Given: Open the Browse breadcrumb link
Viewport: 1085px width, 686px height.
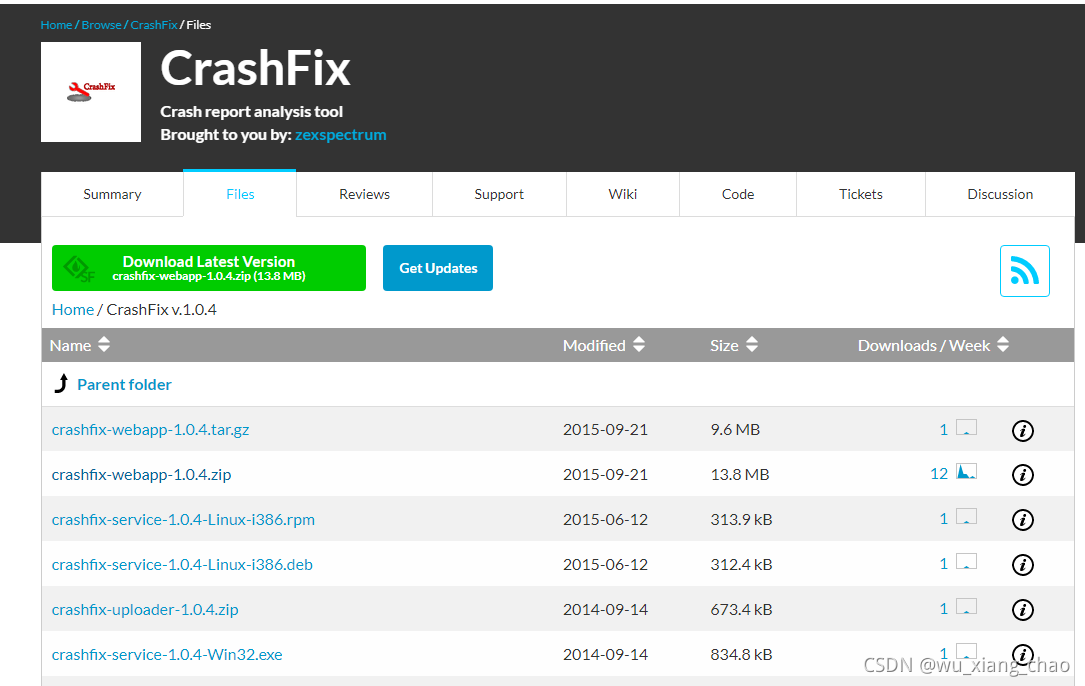Looking at the screenshot, I should pyautogui.click(x=101, y=24).
